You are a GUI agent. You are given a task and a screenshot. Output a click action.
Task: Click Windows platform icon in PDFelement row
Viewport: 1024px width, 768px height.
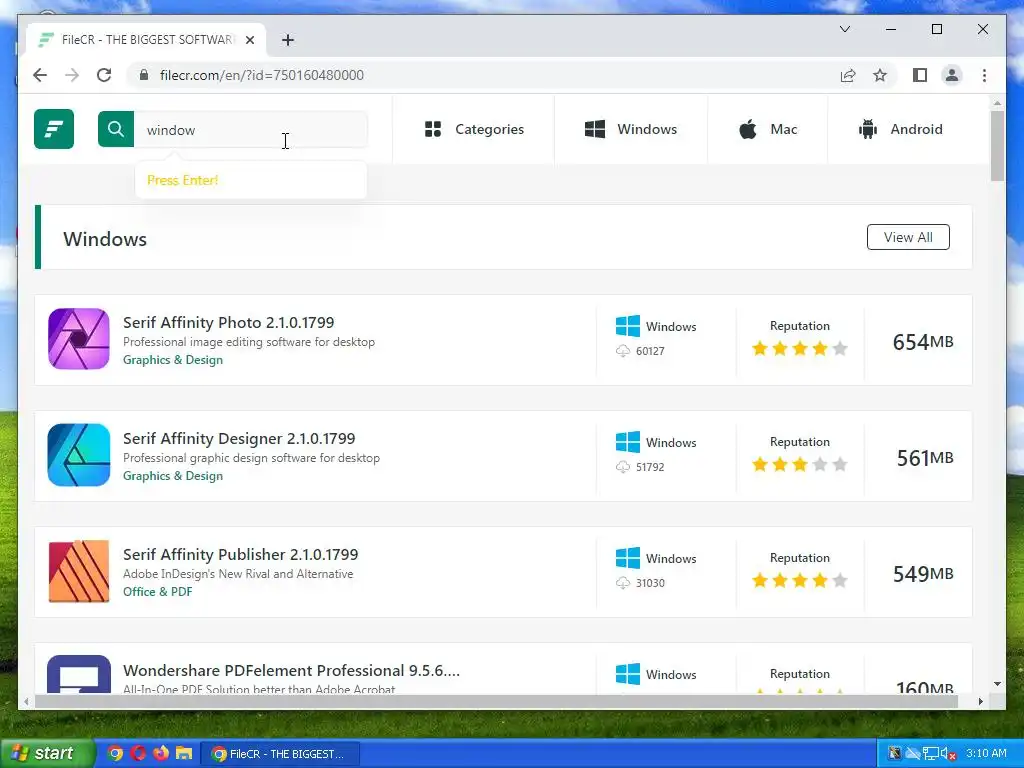628,674
